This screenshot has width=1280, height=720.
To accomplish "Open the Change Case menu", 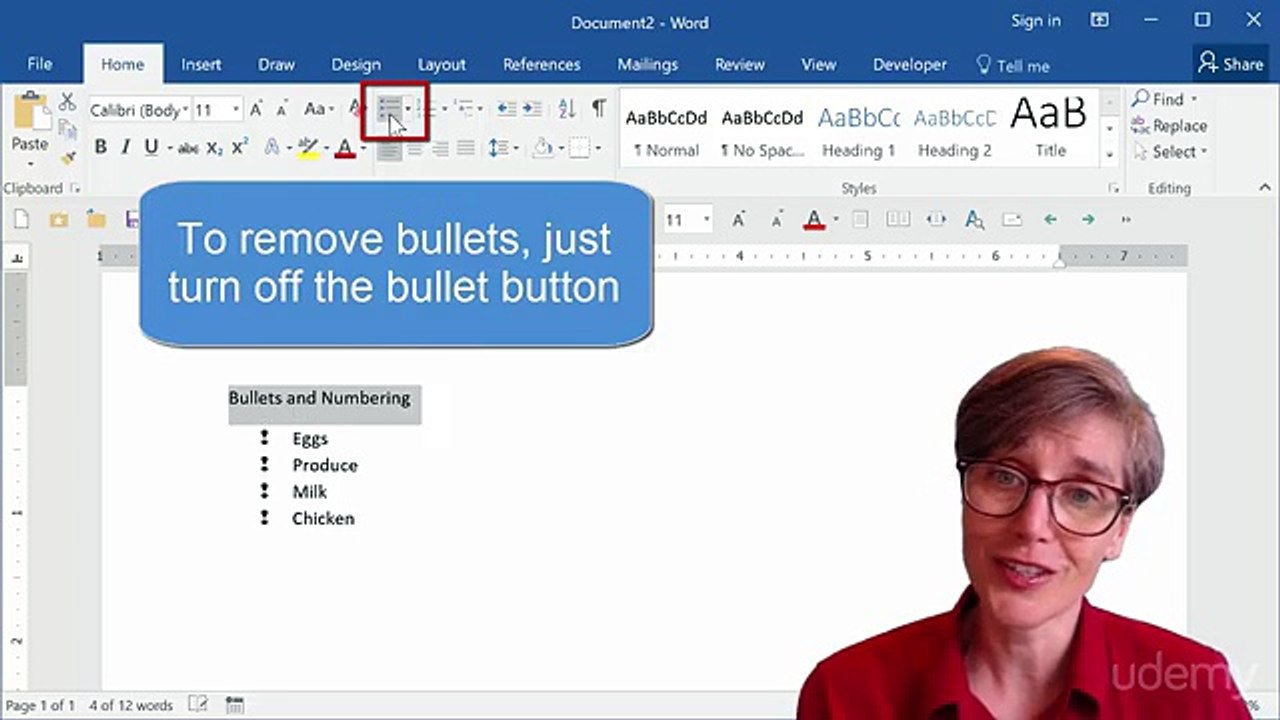I will [x=317, y=109].
